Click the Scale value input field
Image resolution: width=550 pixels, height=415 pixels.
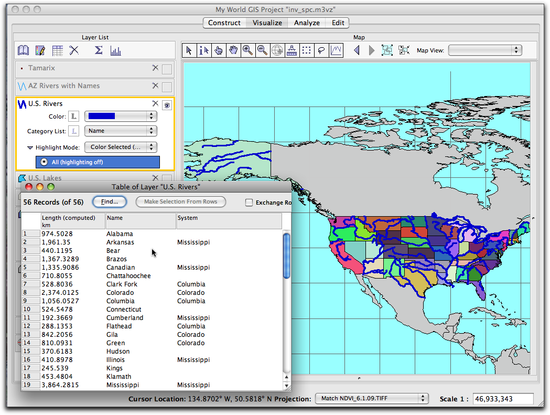click(503, 399)
